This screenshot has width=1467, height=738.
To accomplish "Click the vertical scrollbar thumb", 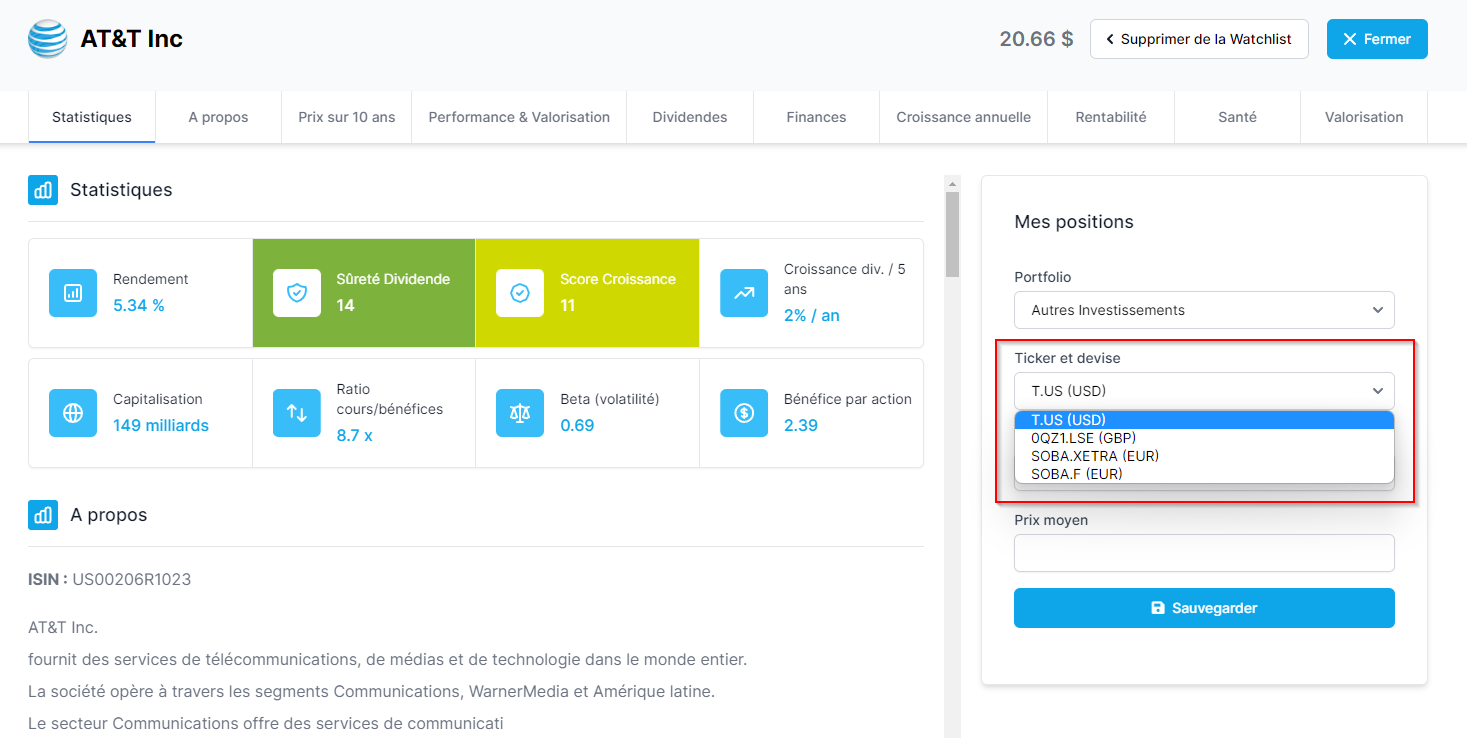I will (952, 234).
